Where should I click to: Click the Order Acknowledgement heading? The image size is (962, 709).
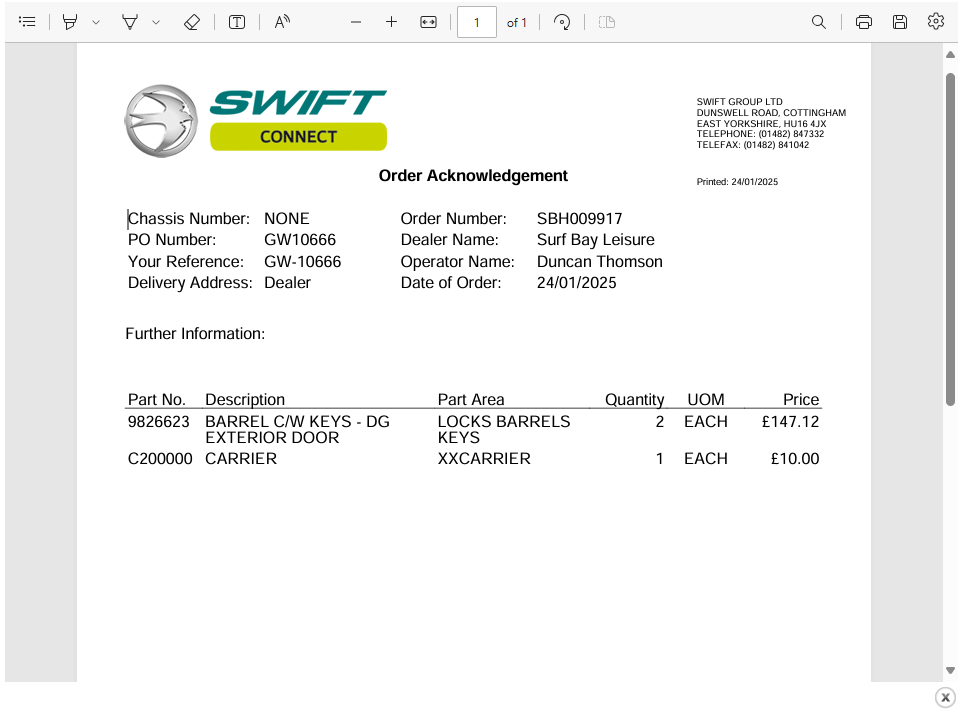pos(473,176)
